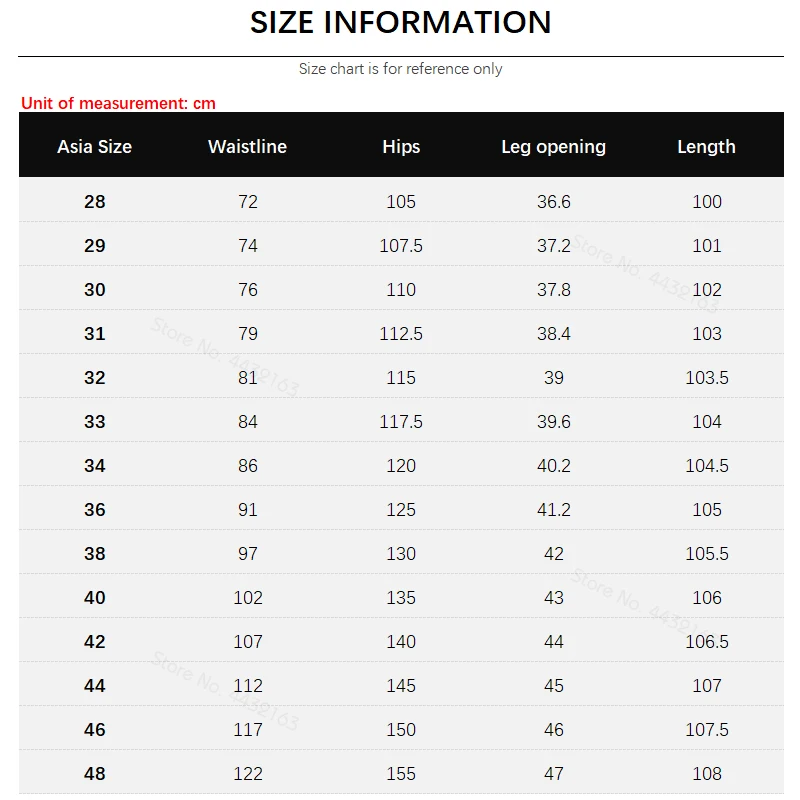Select length value 106.5 for size 42
Screen dimensions: 800x800
click(x=707, y=641)
